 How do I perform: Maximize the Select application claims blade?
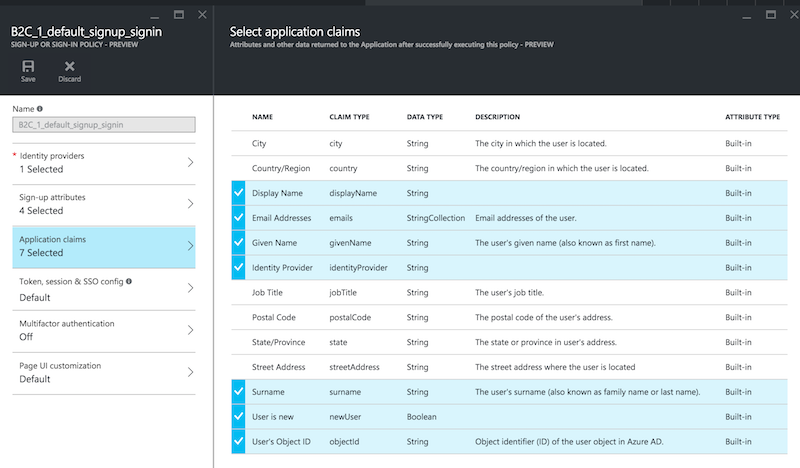pyautogui.click(x=771, y=15)
